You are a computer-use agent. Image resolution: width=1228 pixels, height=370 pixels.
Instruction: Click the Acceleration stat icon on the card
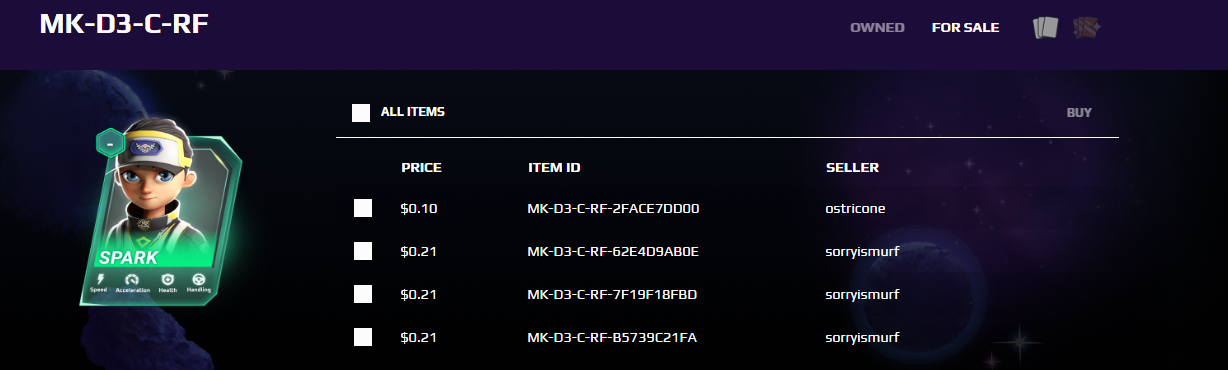(133, 280)
